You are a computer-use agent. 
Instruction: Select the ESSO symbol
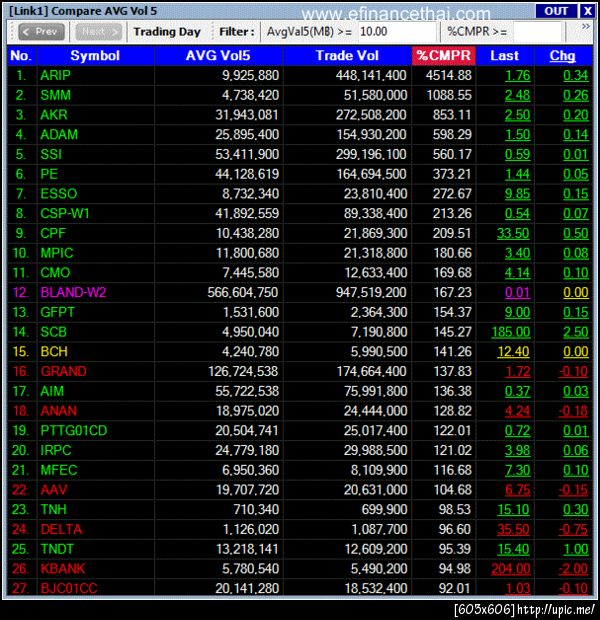[59, 194]
